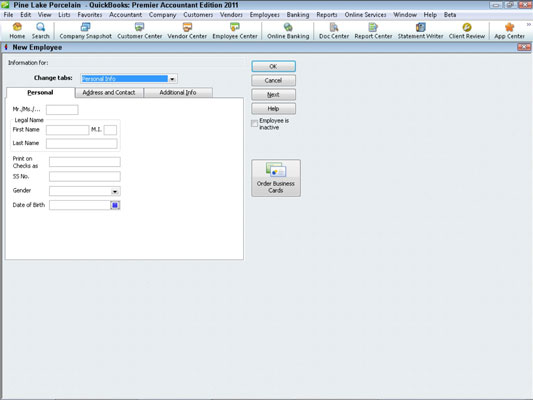The width and height of the screenshot is (533, 400).
Task: Select the Additional Info tab
Action: (178, 92)
